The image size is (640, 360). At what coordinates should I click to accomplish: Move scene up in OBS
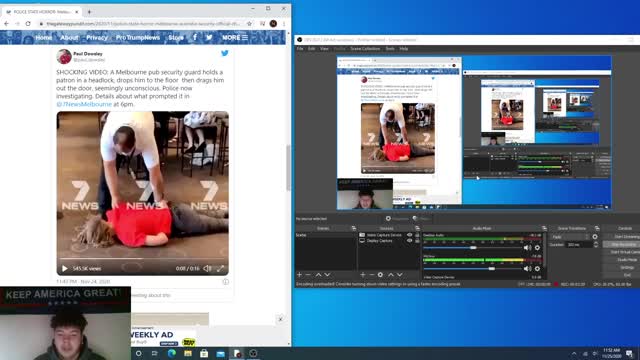(318, 275)
